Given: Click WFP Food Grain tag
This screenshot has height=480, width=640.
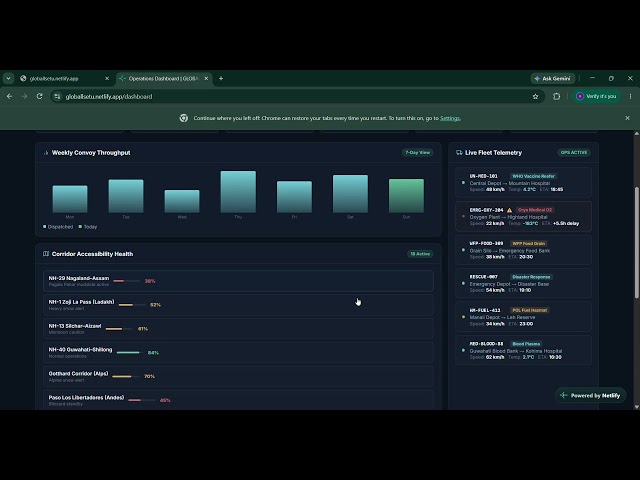Looking at the screenshot, I should [x=528, y=243].
